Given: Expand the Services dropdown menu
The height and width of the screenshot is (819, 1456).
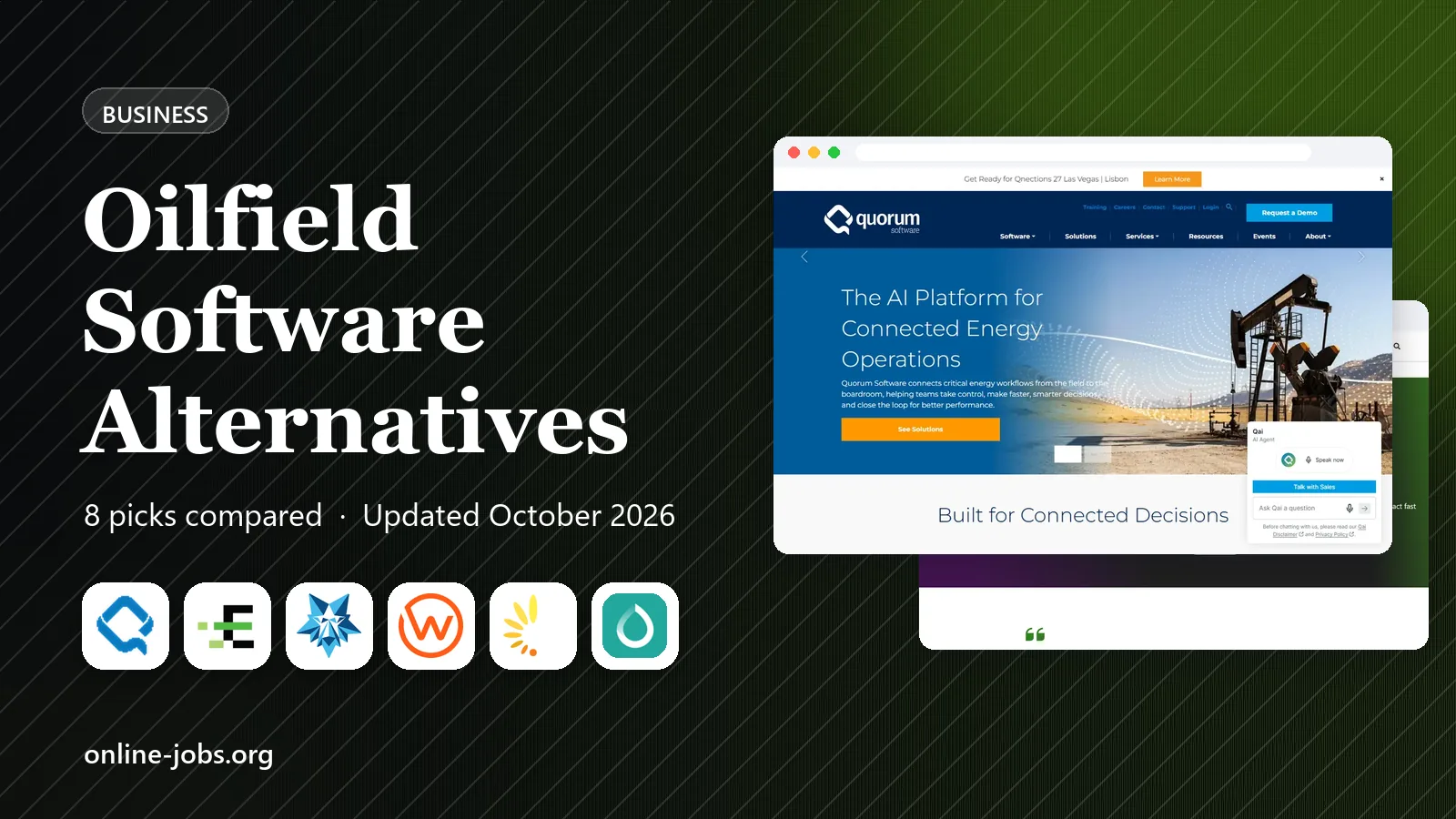Looking at the screenshot, I should coord(1142,237).
